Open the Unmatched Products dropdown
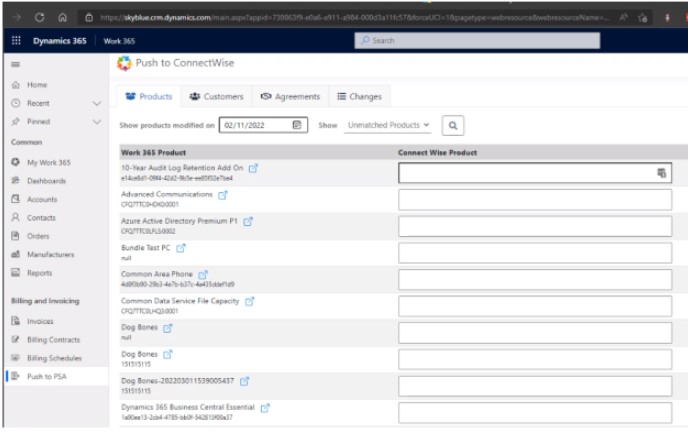The width and height of the screenshot is (688, 433). tap(388, 125)
